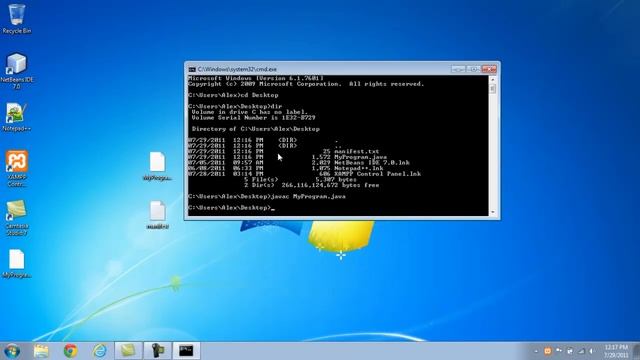
Task: Click 'MyProgram.java' in the dir listing
Action: [x=360, y=157]
